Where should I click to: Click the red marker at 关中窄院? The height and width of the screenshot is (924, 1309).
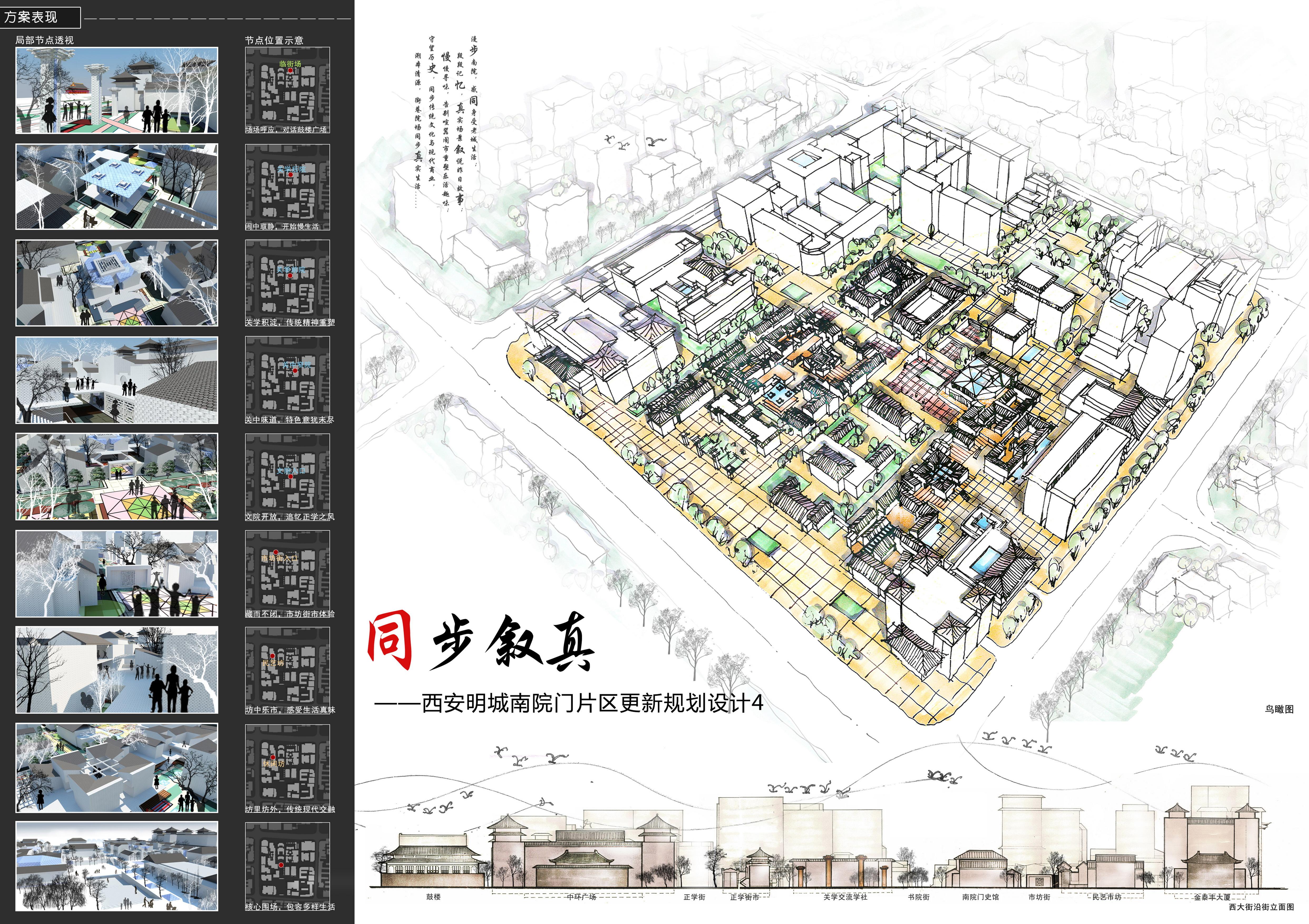click(x=295, y=371)
